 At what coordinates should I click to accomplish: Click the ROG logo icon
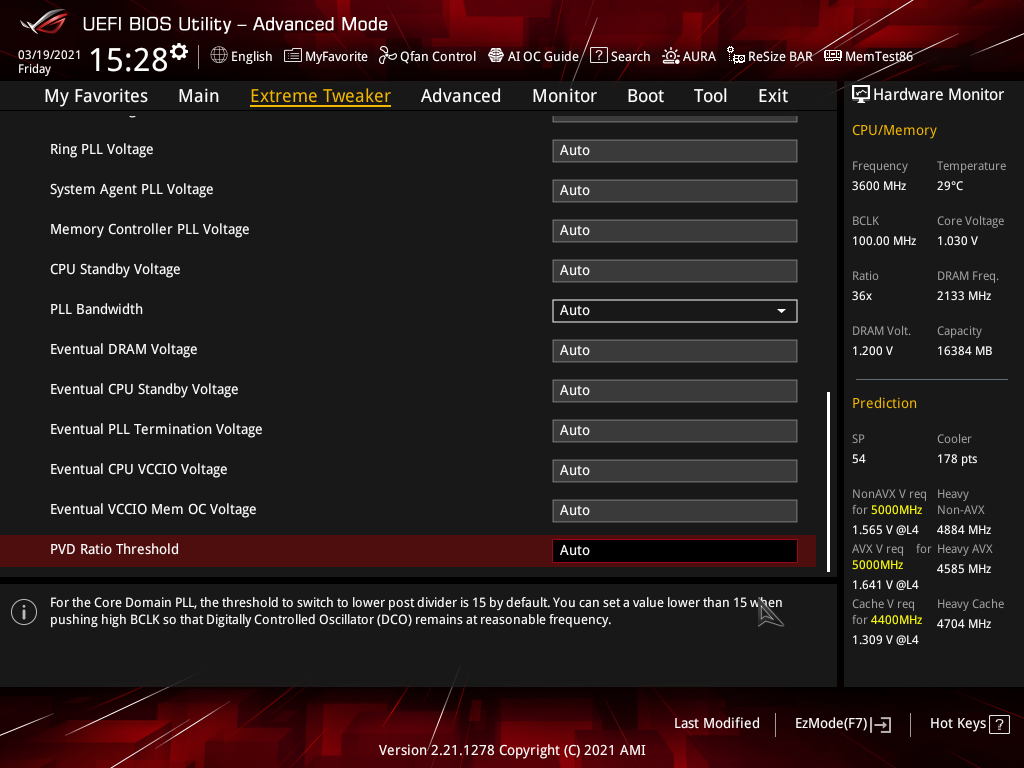(x=44, y=22)
